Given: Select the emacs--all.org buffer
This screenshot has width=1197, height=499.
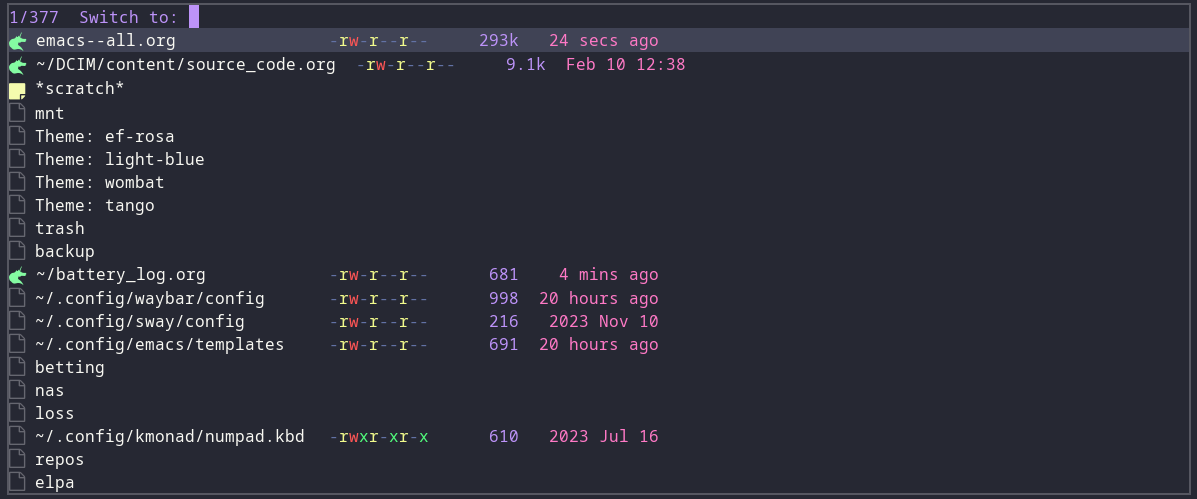Looking at the screenshot, I should click(x=105, y=41).
